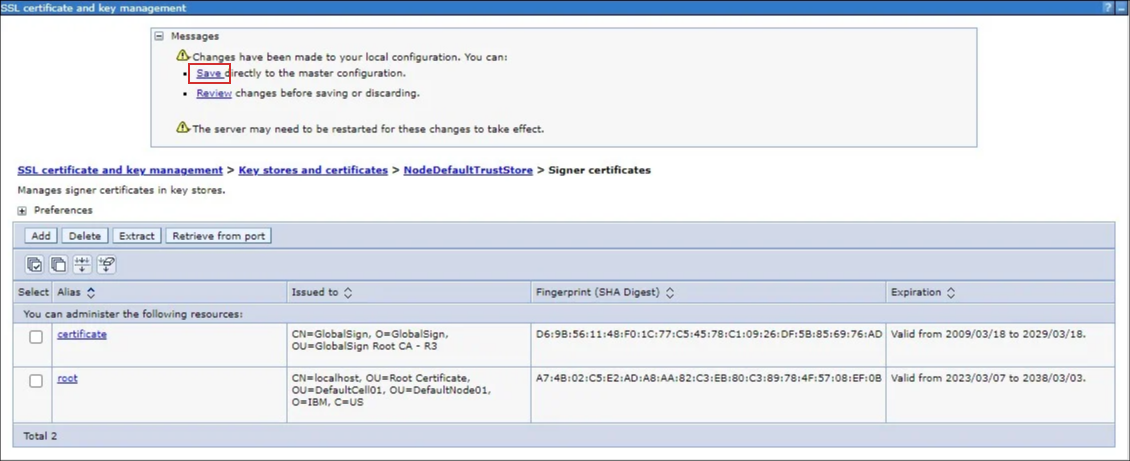Image resolution: width=1130 pixels, height=461 pixels.
Task: Go to Key stores and certificates breadcrumb
Action: (x=313, y=170)
